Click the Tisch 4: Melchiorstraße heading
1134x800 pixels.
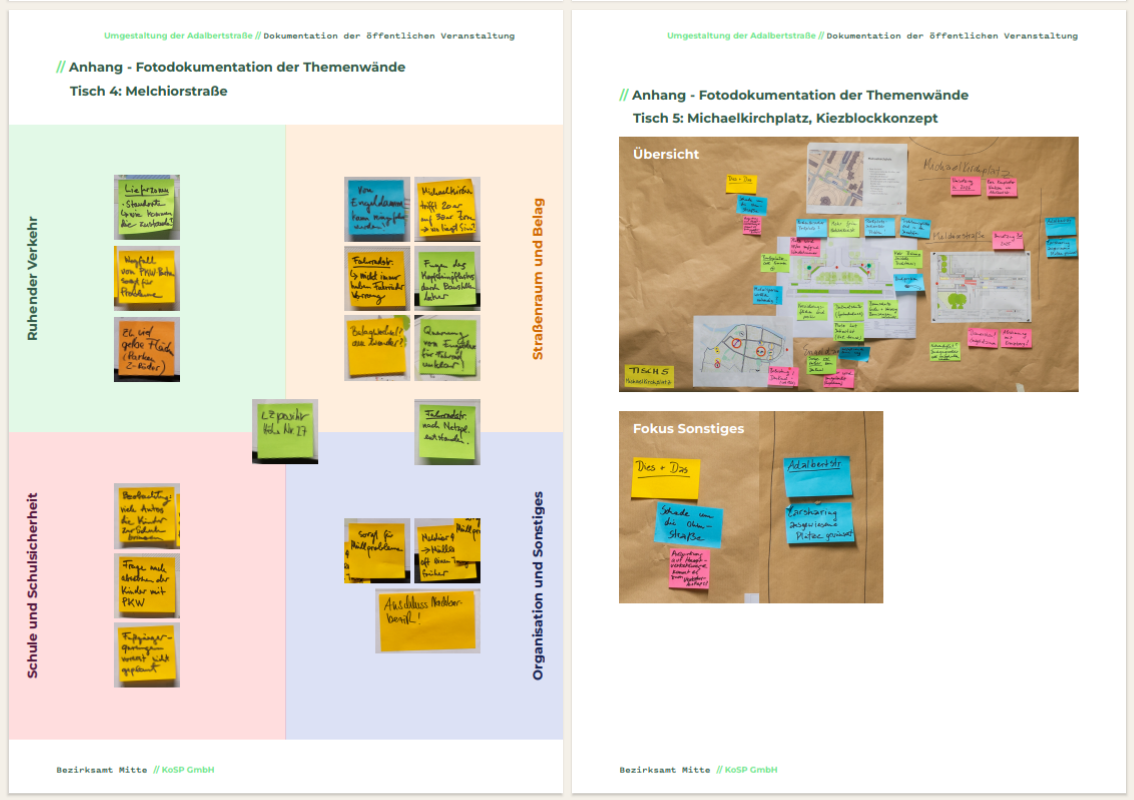[x=148, y=91]
